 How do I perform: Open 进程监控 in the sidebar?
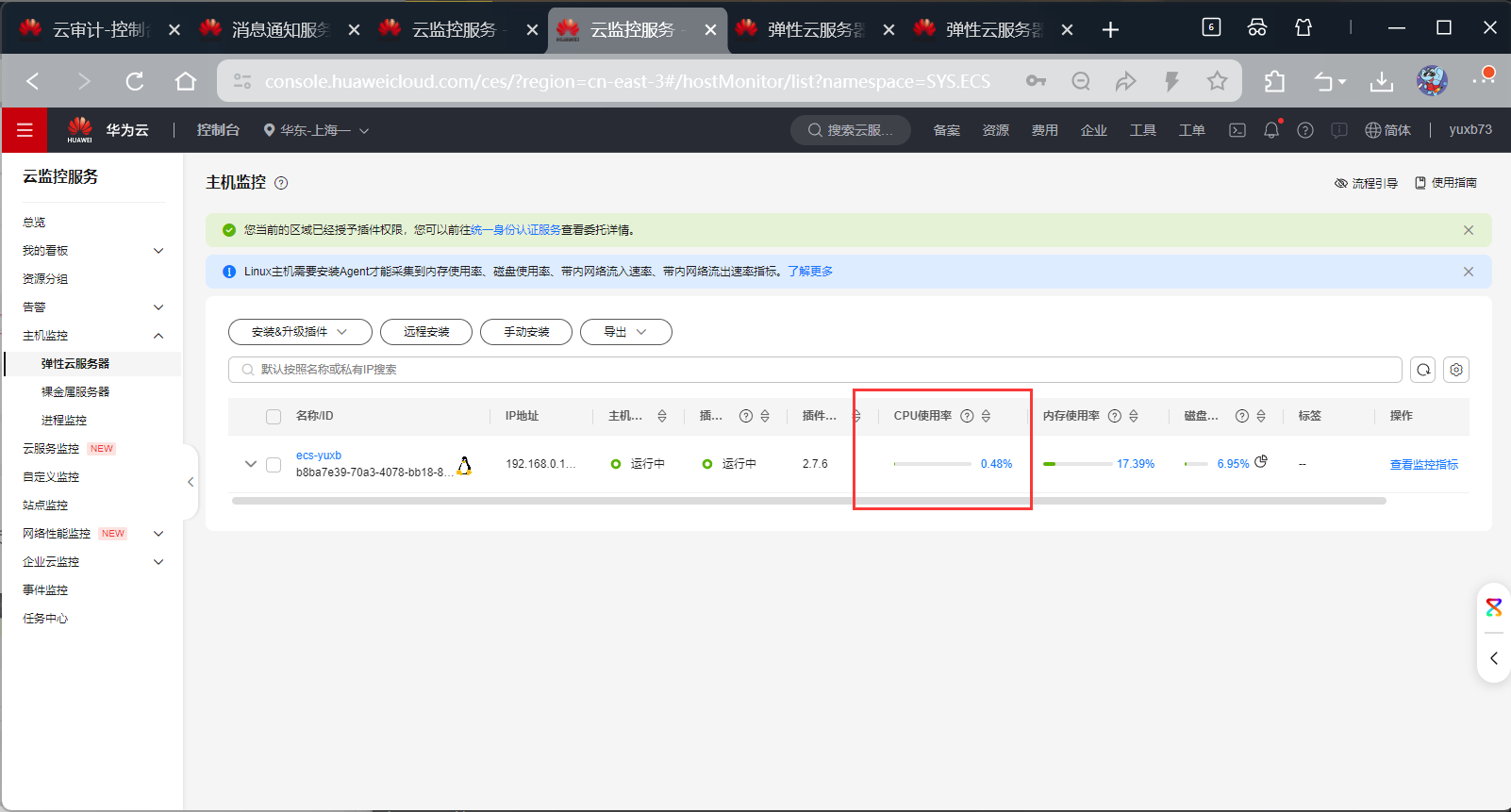coord(64,421)
